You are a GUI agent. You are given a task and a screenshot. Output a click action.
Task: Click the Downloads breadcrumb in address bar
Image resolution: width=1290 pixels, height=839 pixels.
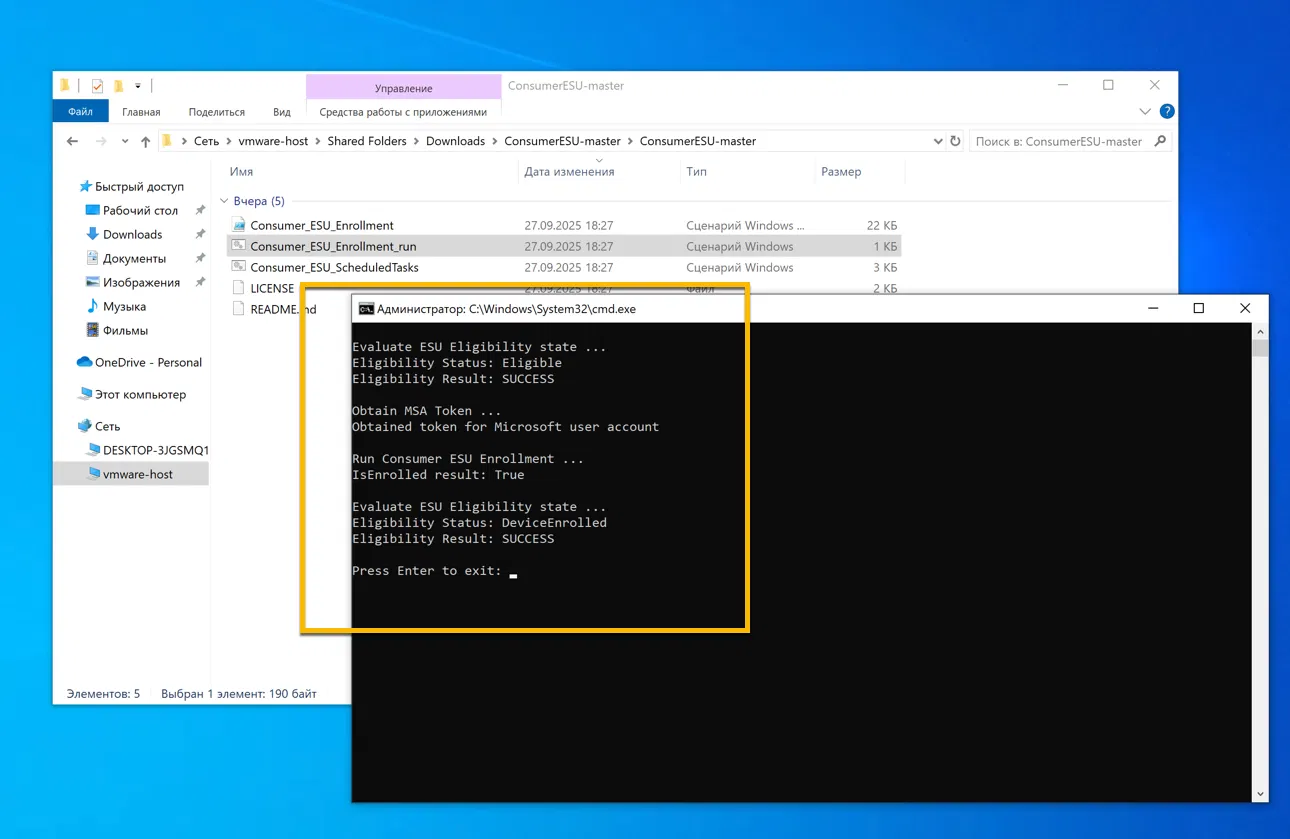click(x=455, y=141)
